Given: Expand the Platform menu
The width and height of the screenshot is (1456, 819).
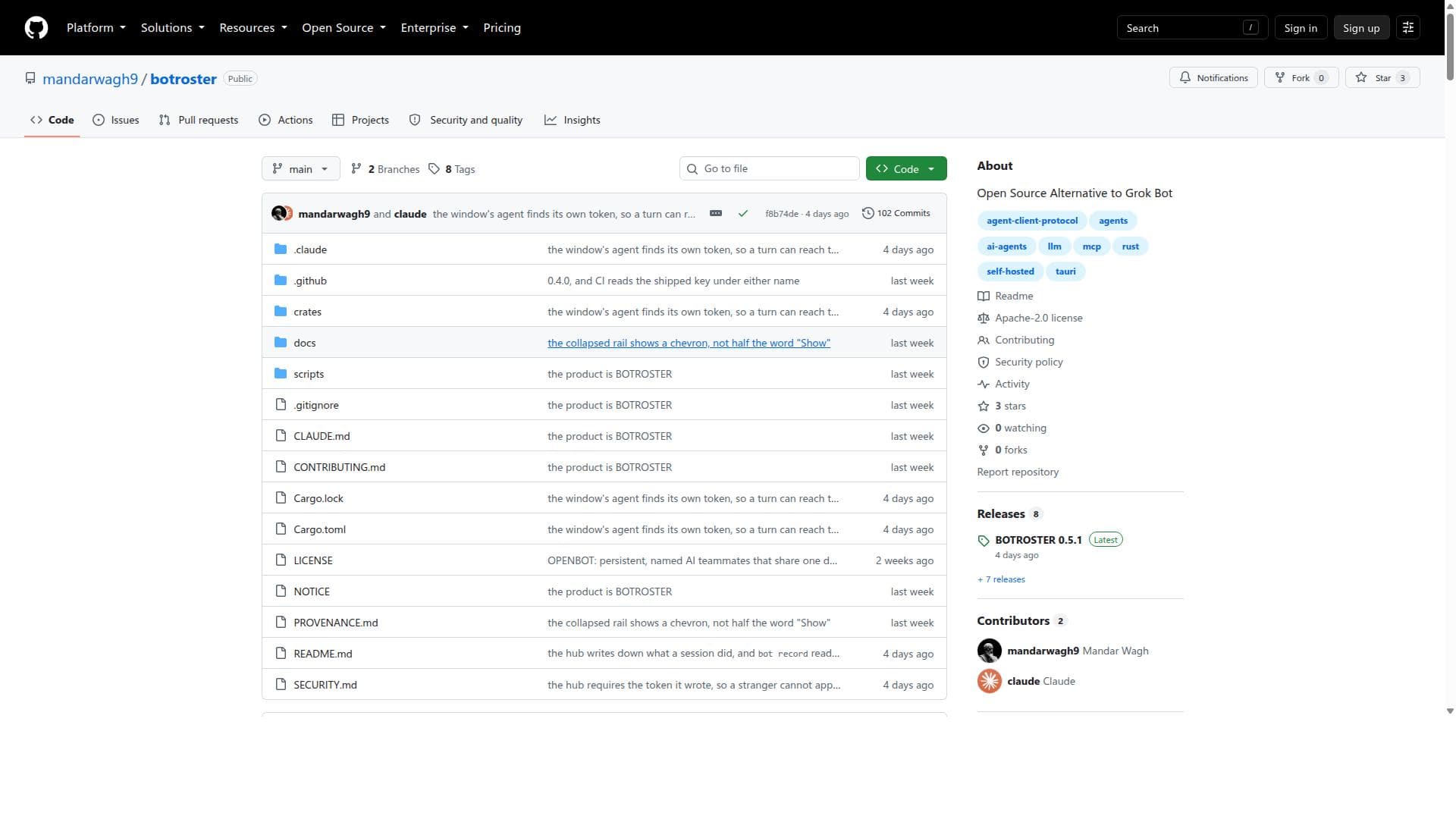Looking at the screenshot, I should click(x=96, y=28).
